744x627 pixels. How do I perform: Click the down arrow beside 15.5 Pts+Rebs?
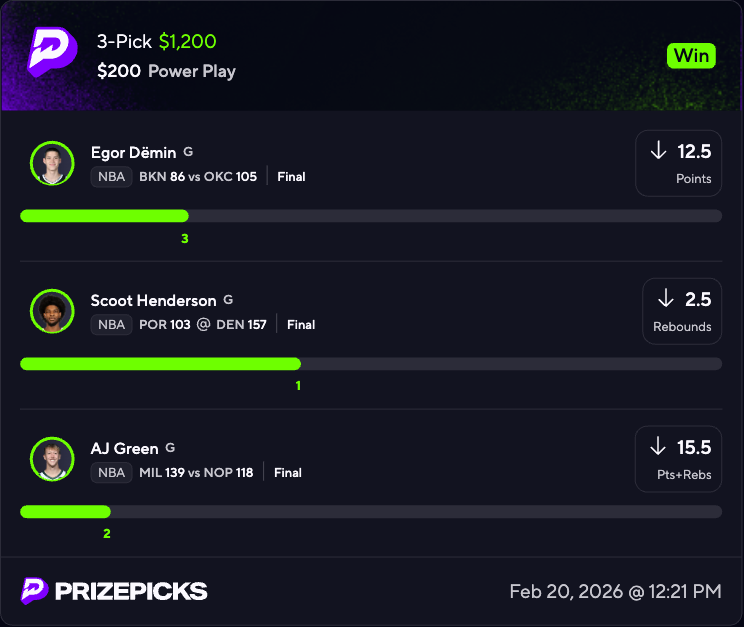tap(658, 446)
